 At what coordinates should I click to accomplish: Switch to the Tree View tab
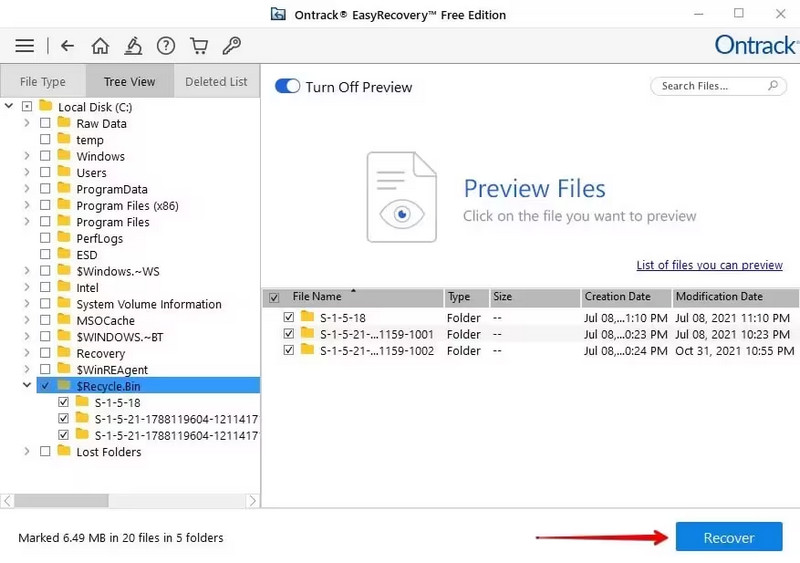point(130,81)
